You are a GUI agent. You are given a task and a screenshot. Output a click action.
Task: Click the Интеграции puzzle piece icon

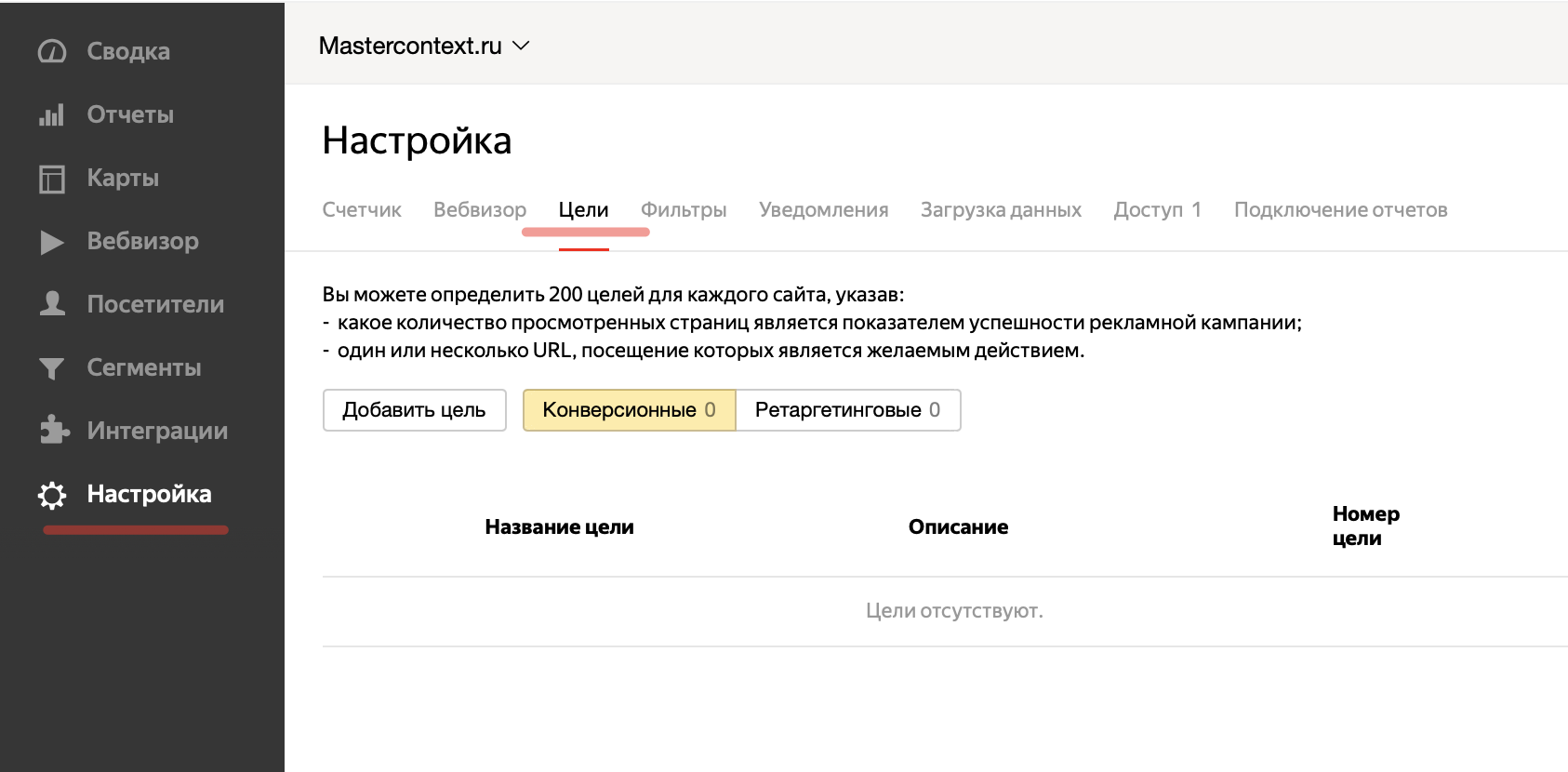(x=54, y=430)
